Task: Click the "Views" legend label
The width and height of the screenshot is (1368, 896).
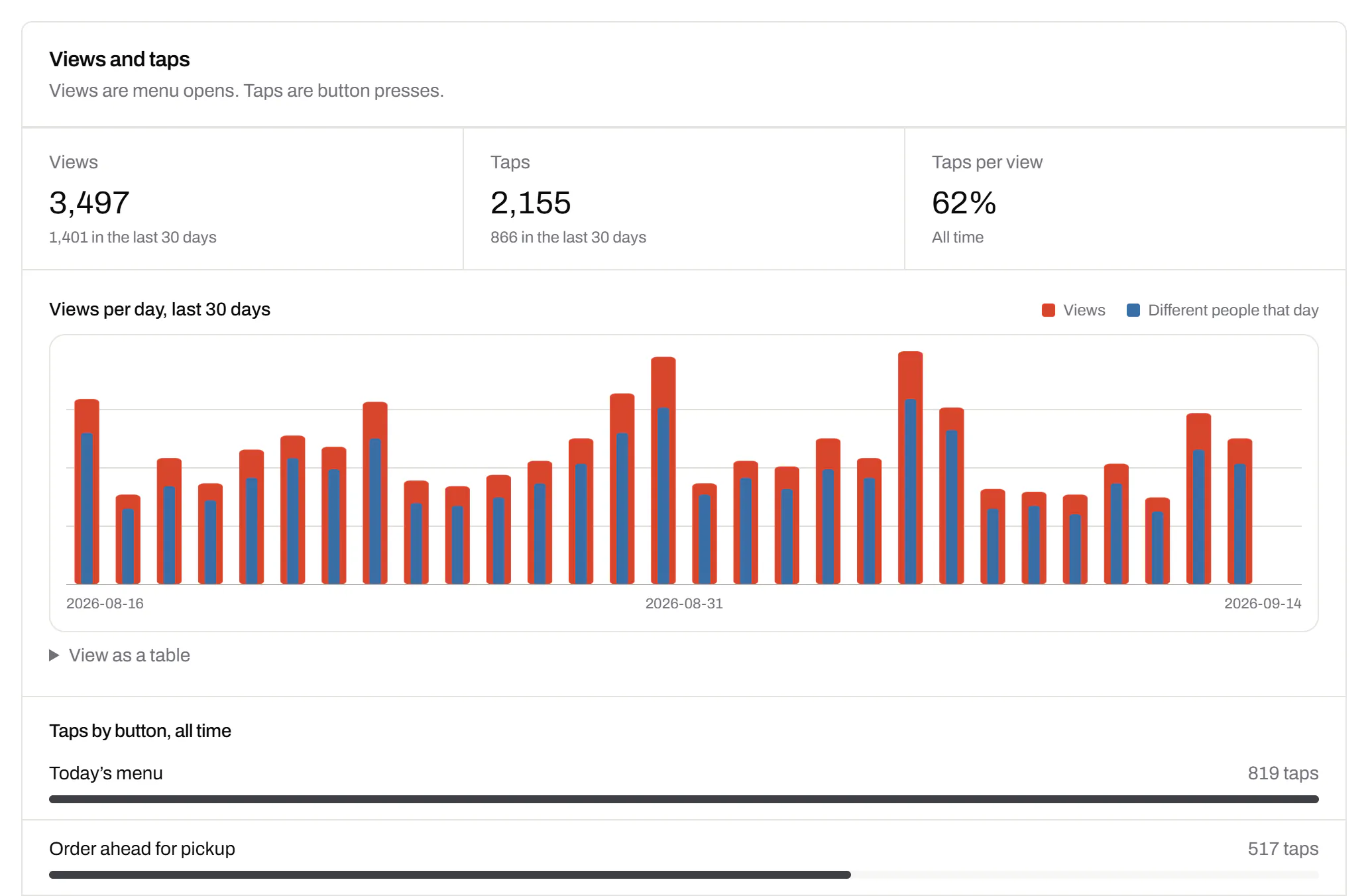Action: point(1084,310)
